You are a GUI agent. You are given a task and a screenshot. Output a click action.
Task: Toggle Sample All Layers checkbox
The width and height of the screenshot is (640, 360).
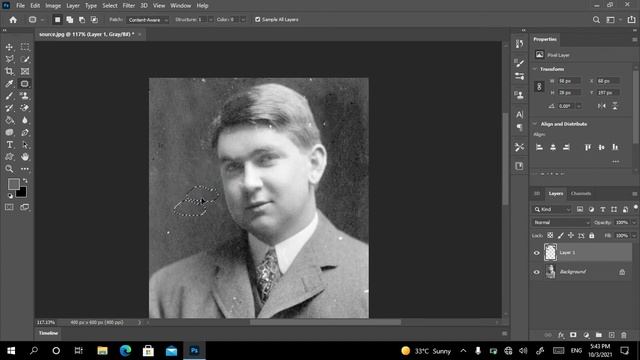point(258,19)
